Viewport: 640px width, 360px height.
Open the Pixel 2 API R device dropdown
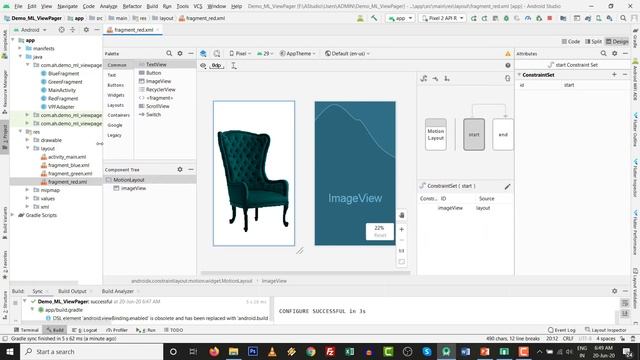442,18
